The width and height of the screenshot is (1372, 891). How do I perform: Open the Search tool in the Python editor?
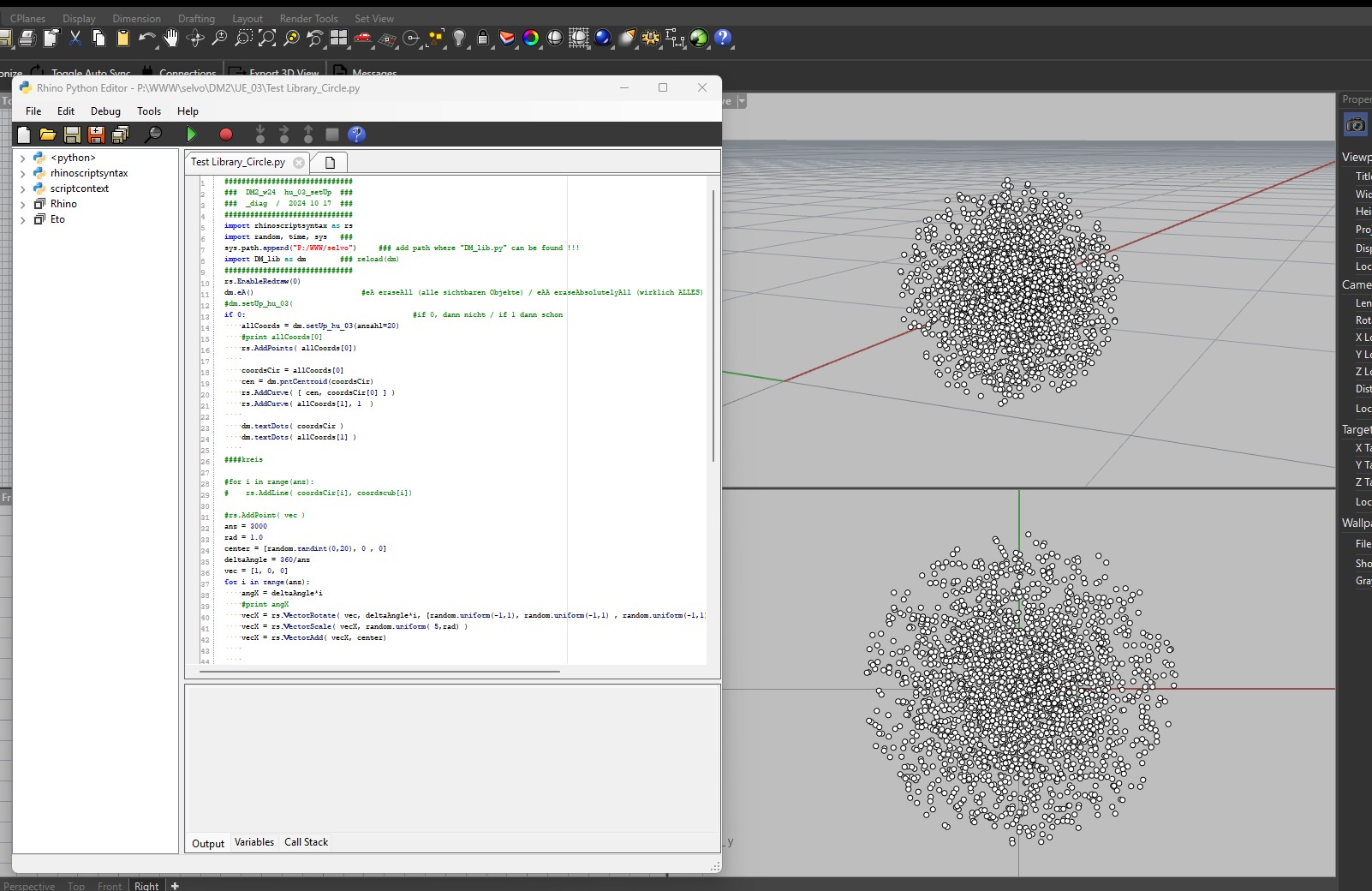154,135
